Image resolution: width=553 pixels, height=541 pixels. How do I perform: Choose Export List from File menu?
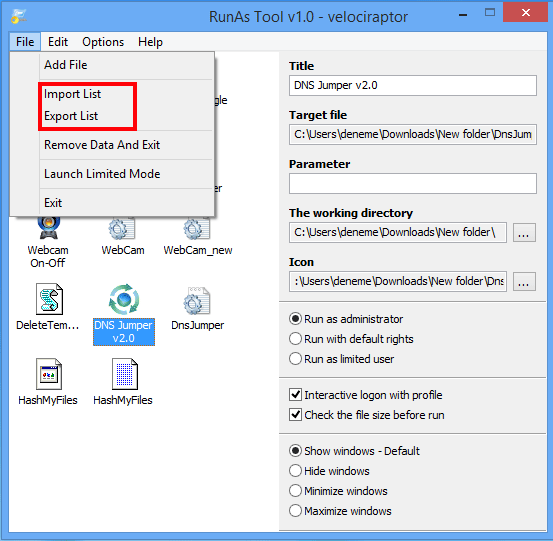pos(71,116)
